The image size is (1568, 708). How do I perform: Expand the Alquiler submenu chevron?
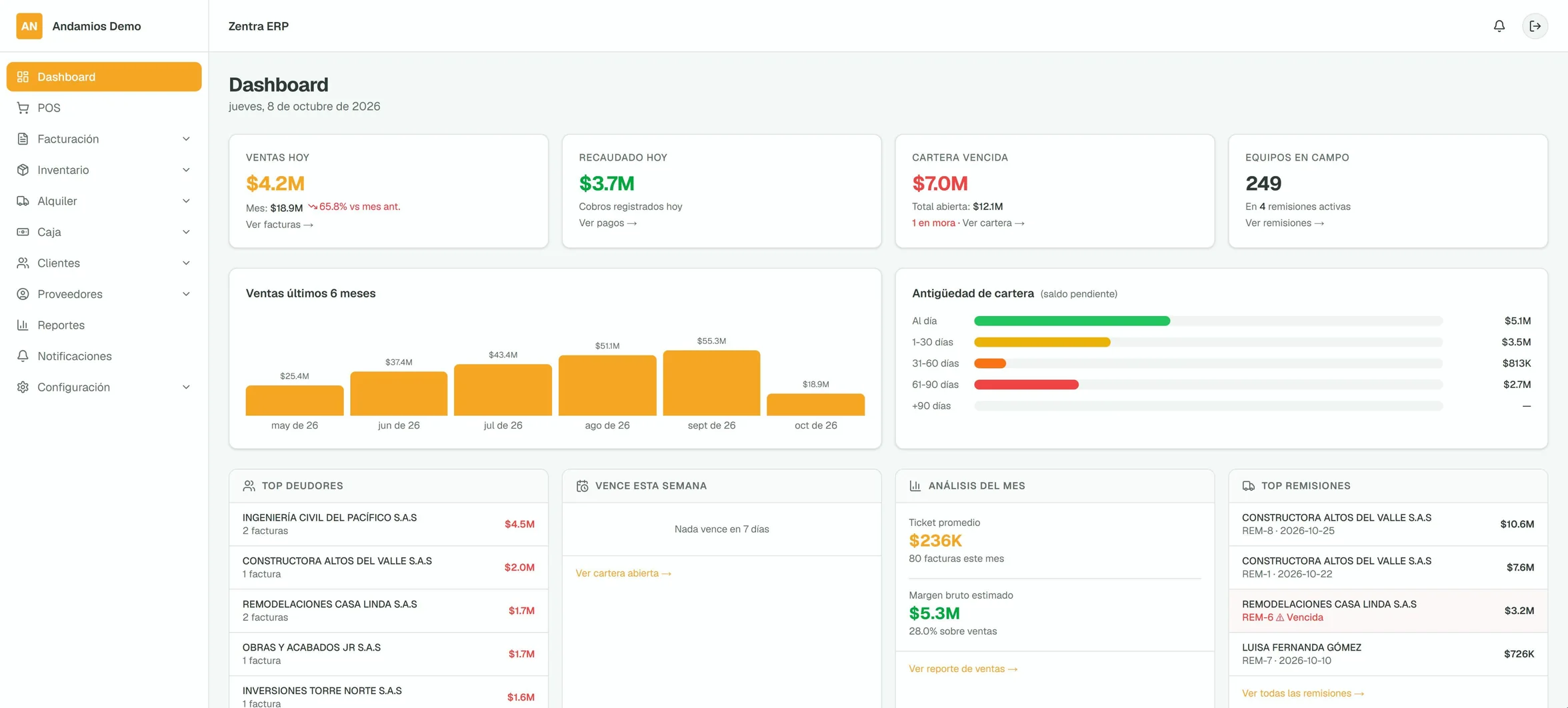point(186,201)
